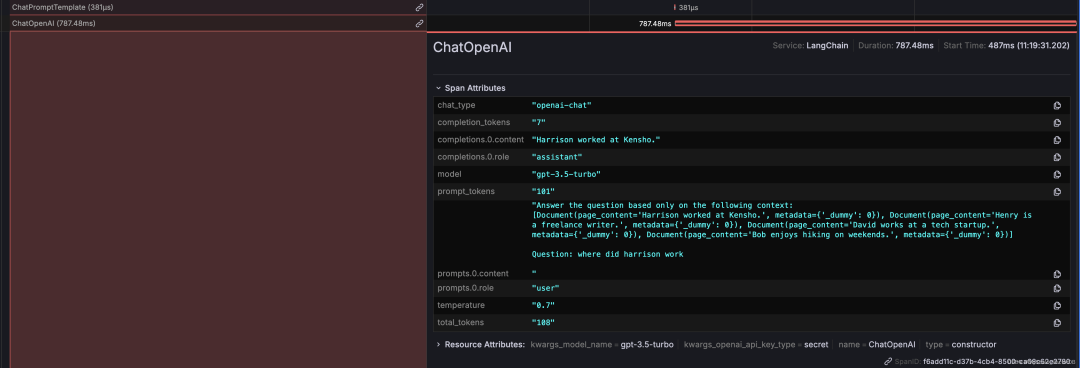Click the "assistant" role value

[557, 157]
